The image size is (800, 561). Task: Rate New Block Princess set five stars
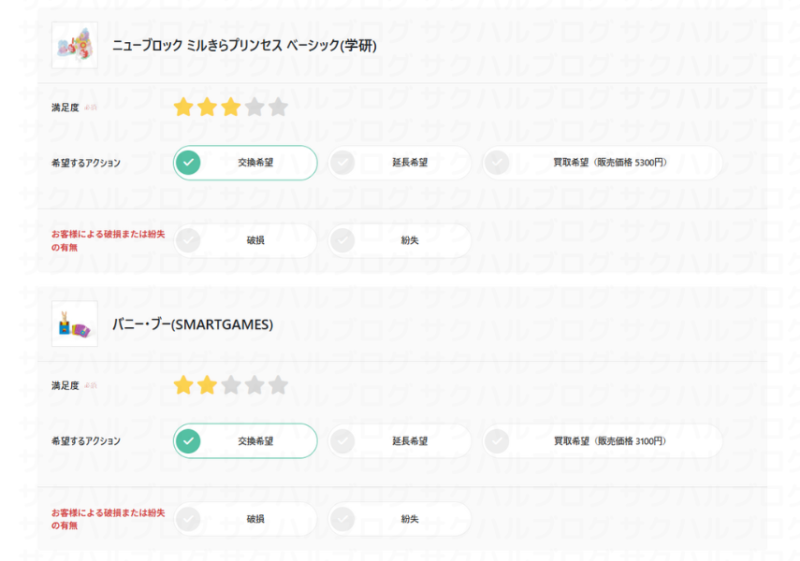pos(278,107)
